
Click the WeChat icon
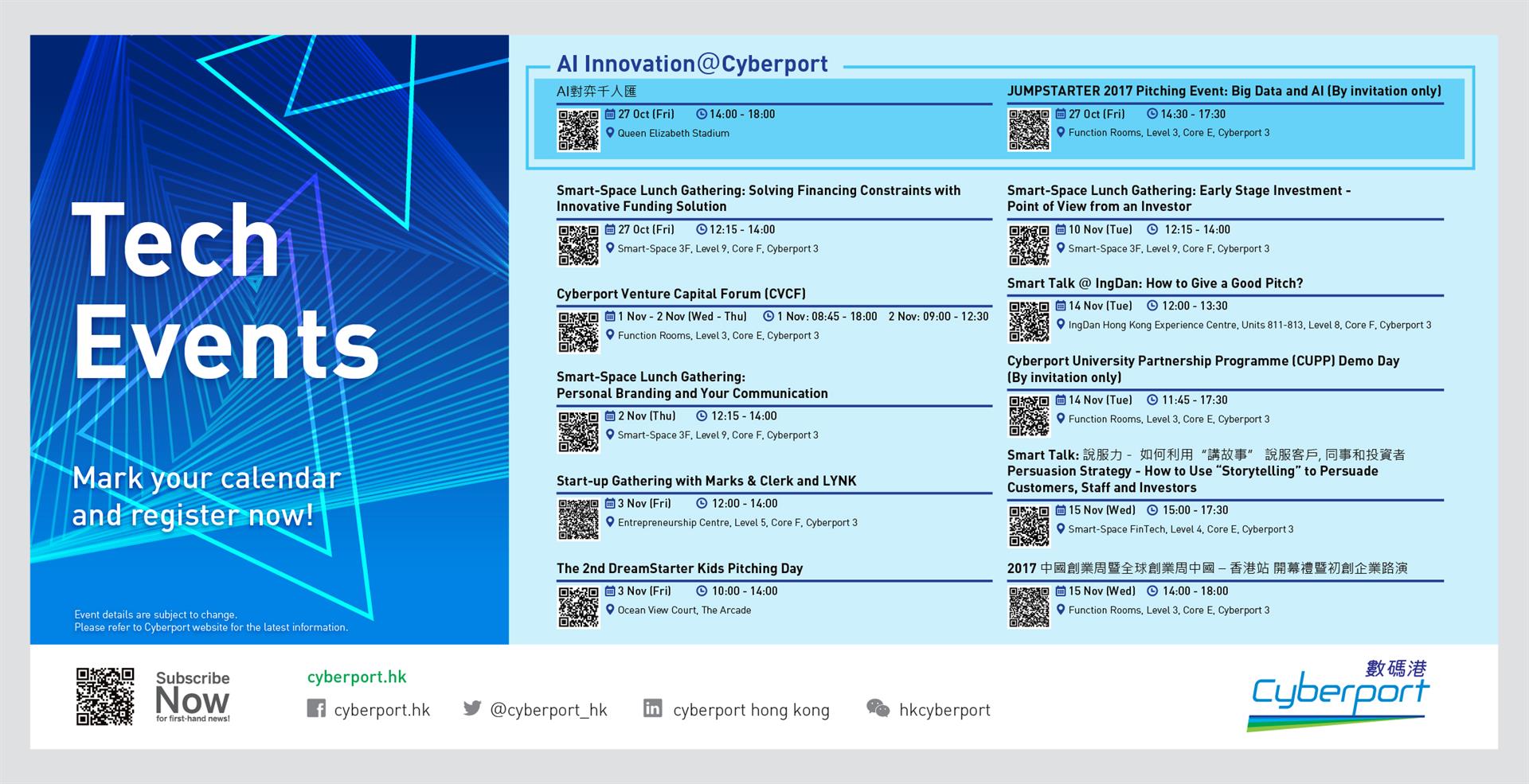(878, 708)
